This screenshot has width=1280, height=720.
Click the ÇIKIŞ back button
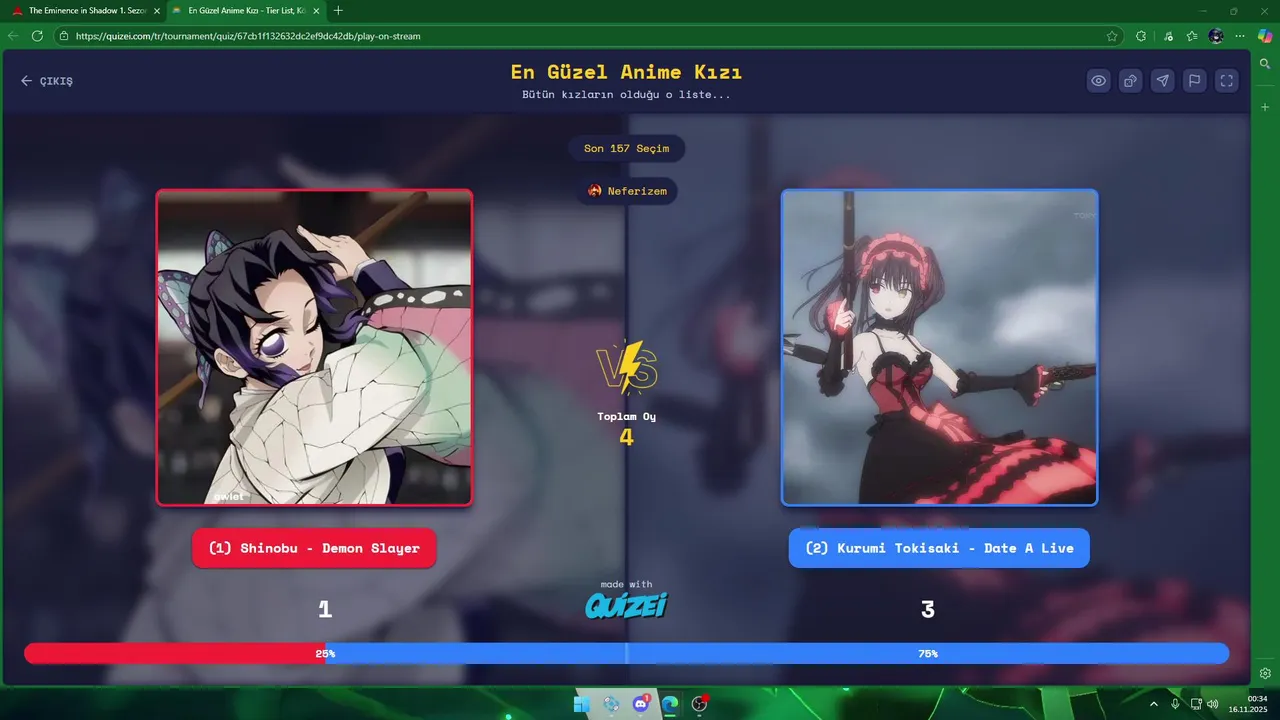point(47,81)
